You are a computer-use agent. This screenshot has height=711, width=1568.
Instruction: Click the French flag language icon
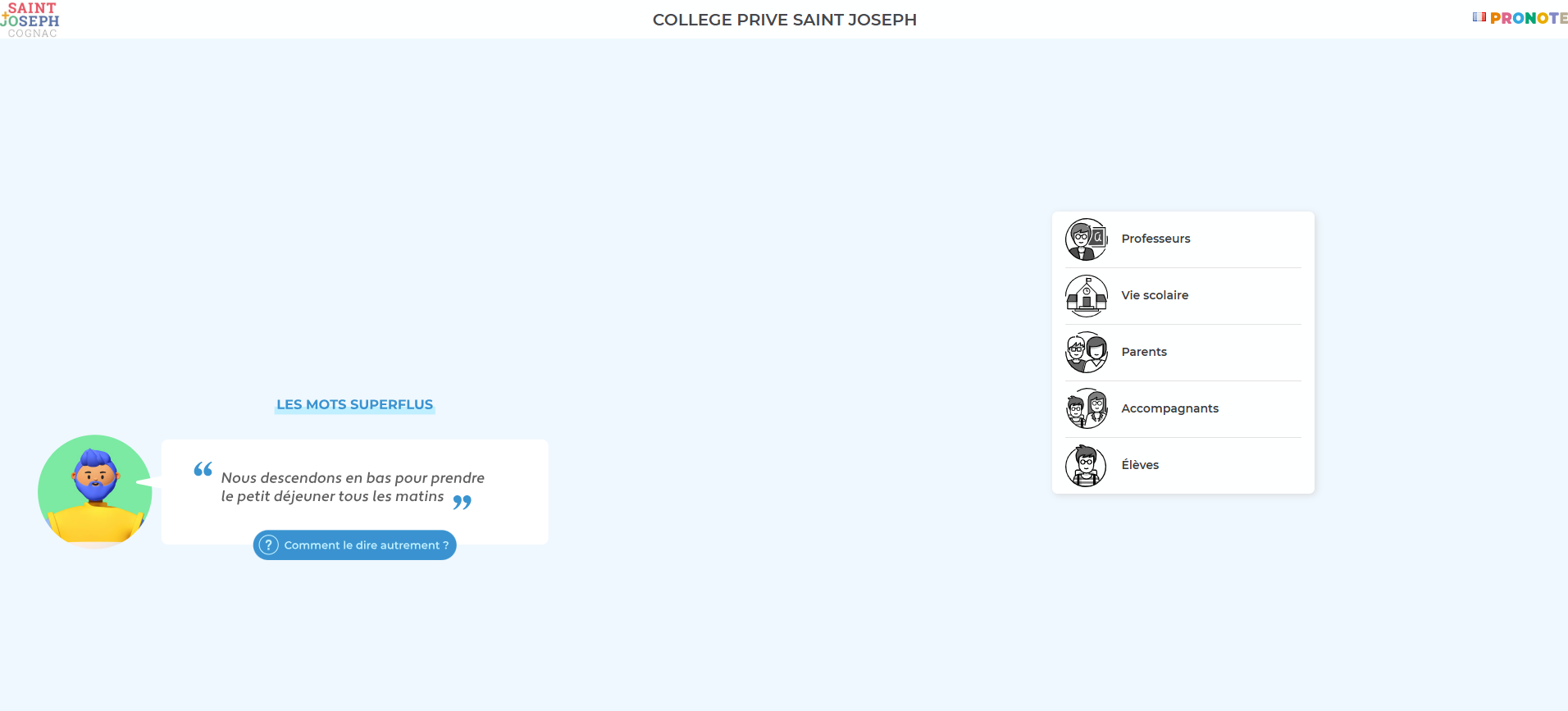(x=1479, y=17)
